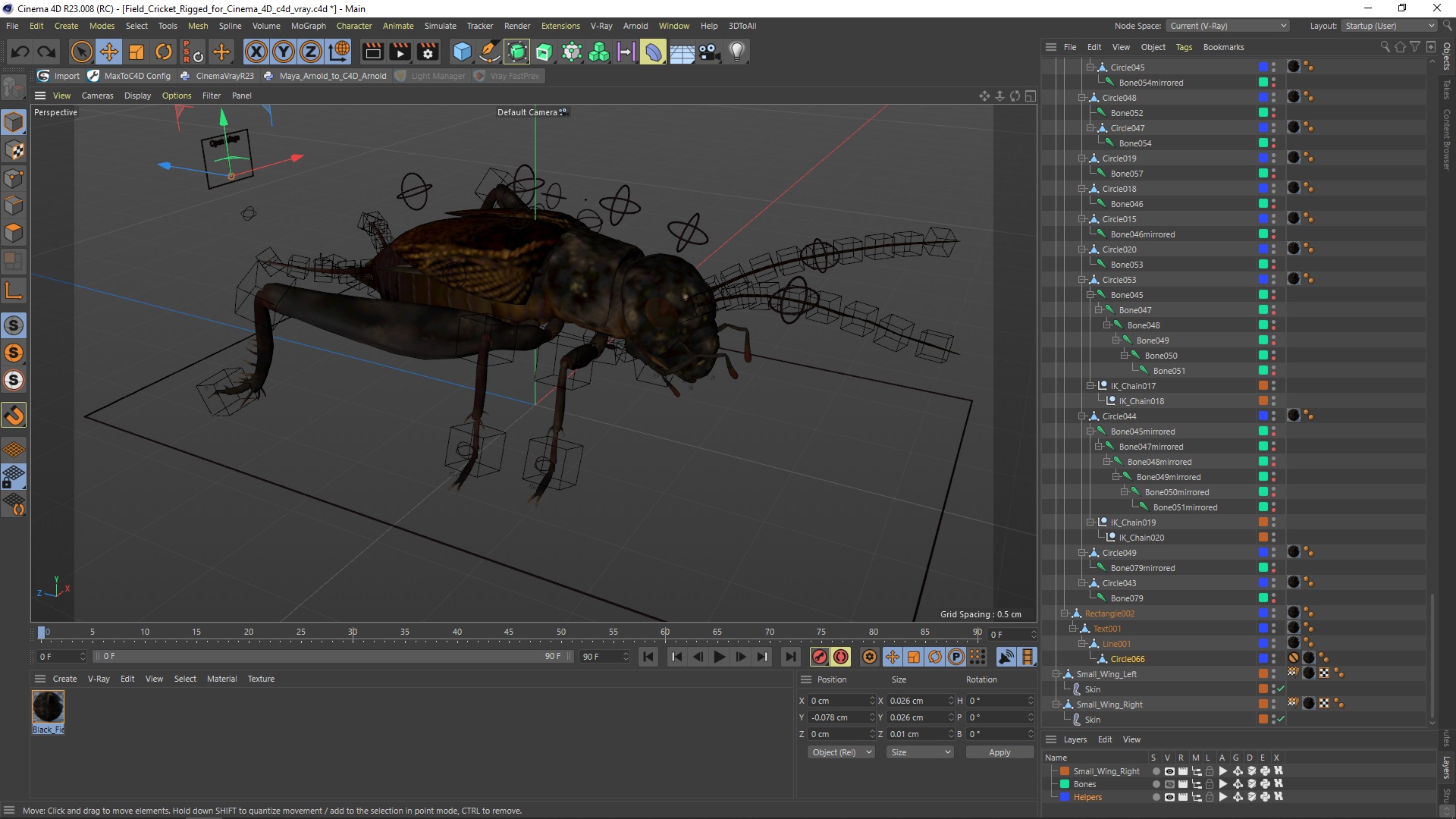1456x819 pixels.
Task: Render the active view
Action: tap(372, 52)
